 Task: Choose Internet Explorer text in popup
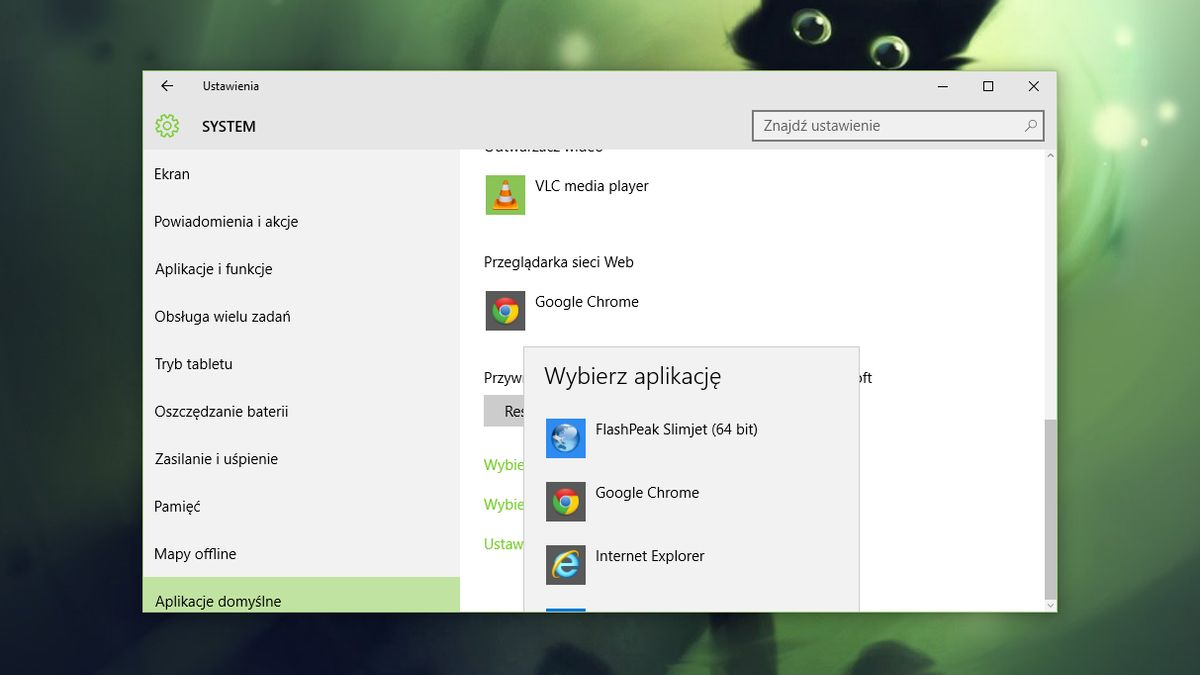point(650,556)
